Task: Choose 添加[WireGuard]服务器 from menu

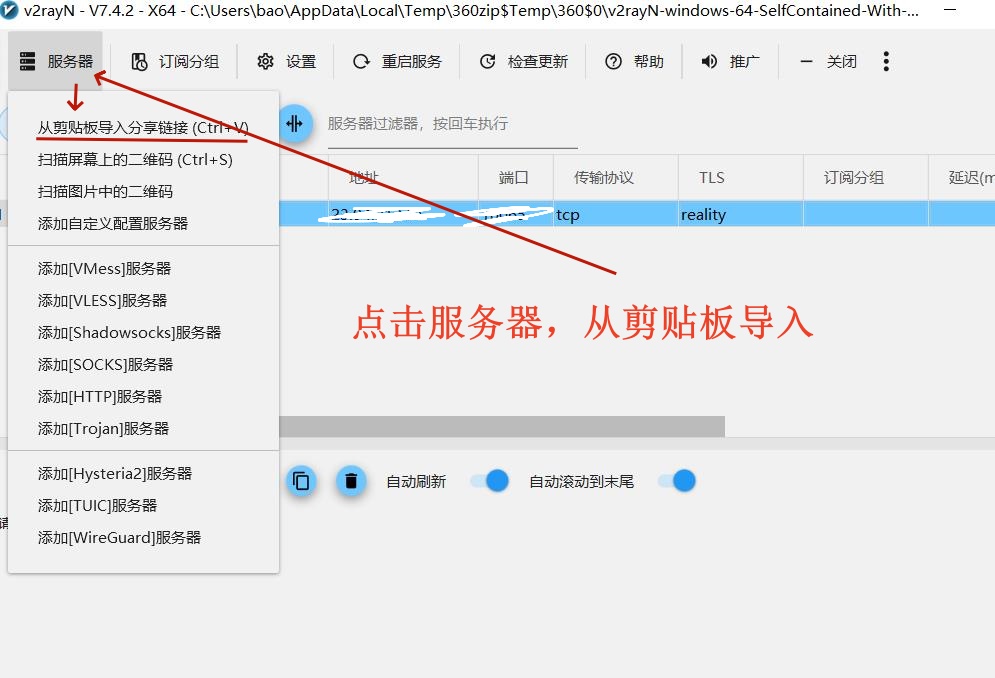Action: pos(143,538)
